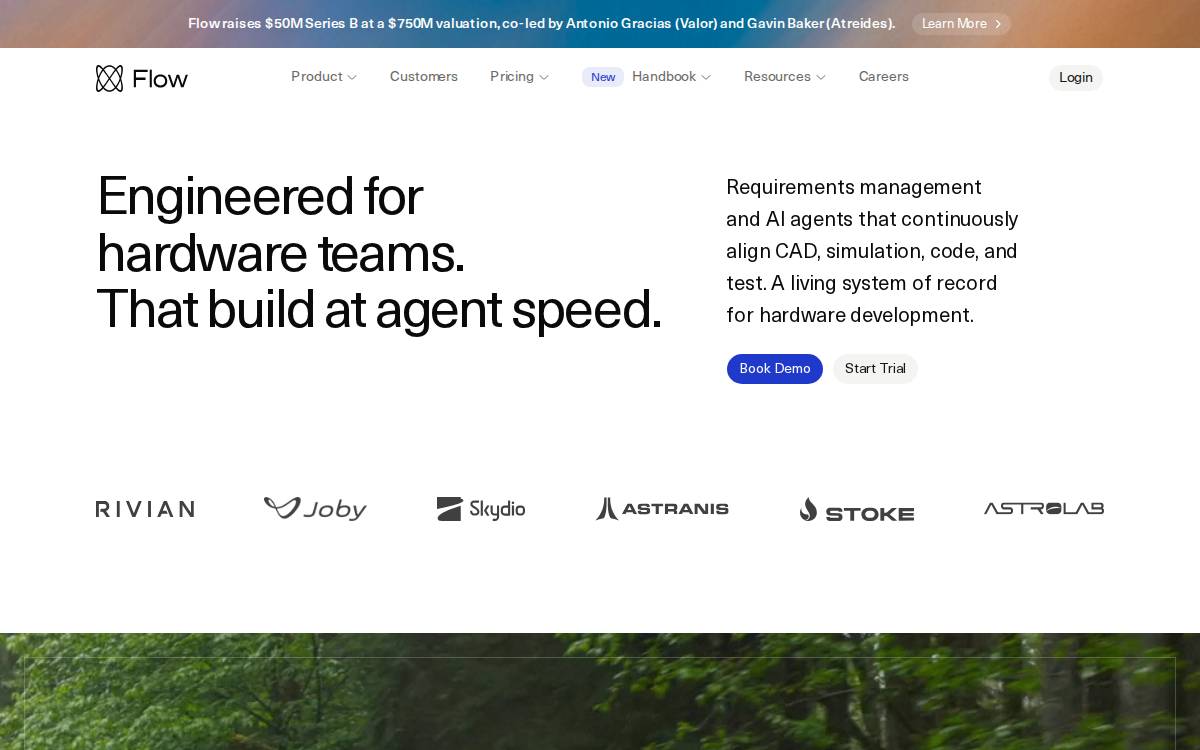The height and width of the screenshot is (750, 1200).
Task: Go to the Customers page
Action: [x=424, y=77]
